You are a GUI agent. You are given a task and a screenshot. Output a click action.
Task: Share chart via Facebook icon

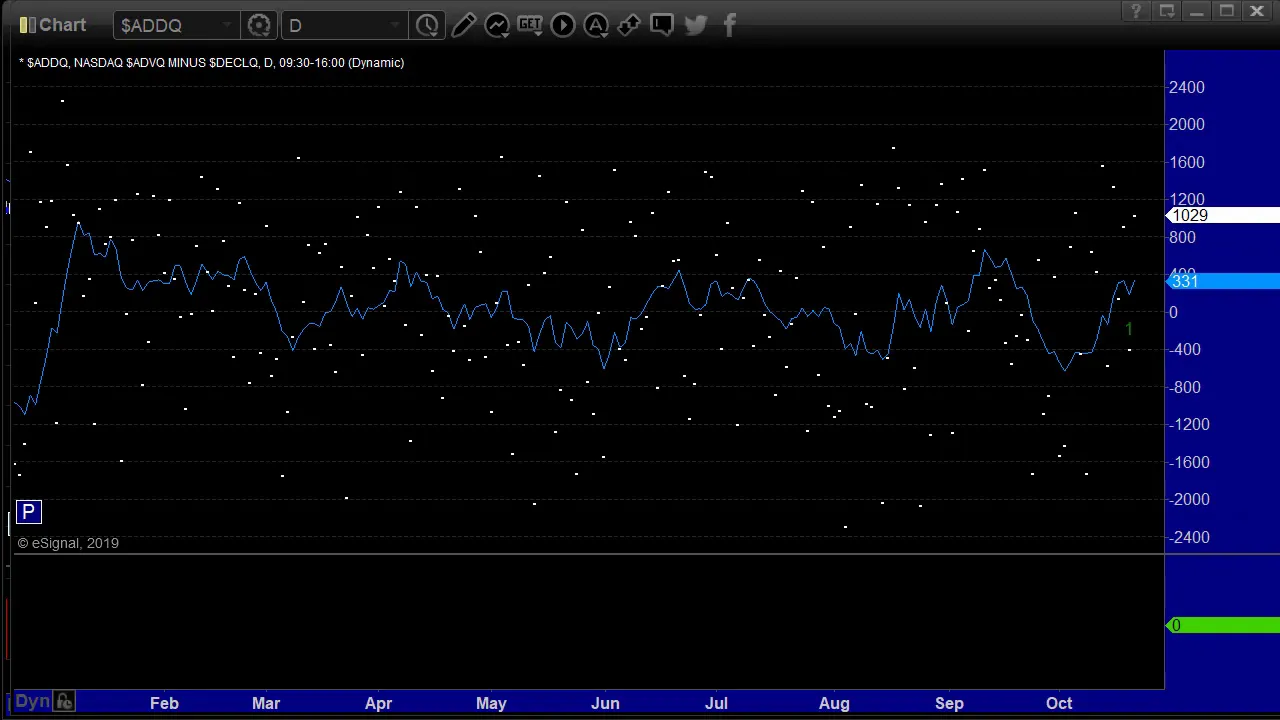coord(729,25)
